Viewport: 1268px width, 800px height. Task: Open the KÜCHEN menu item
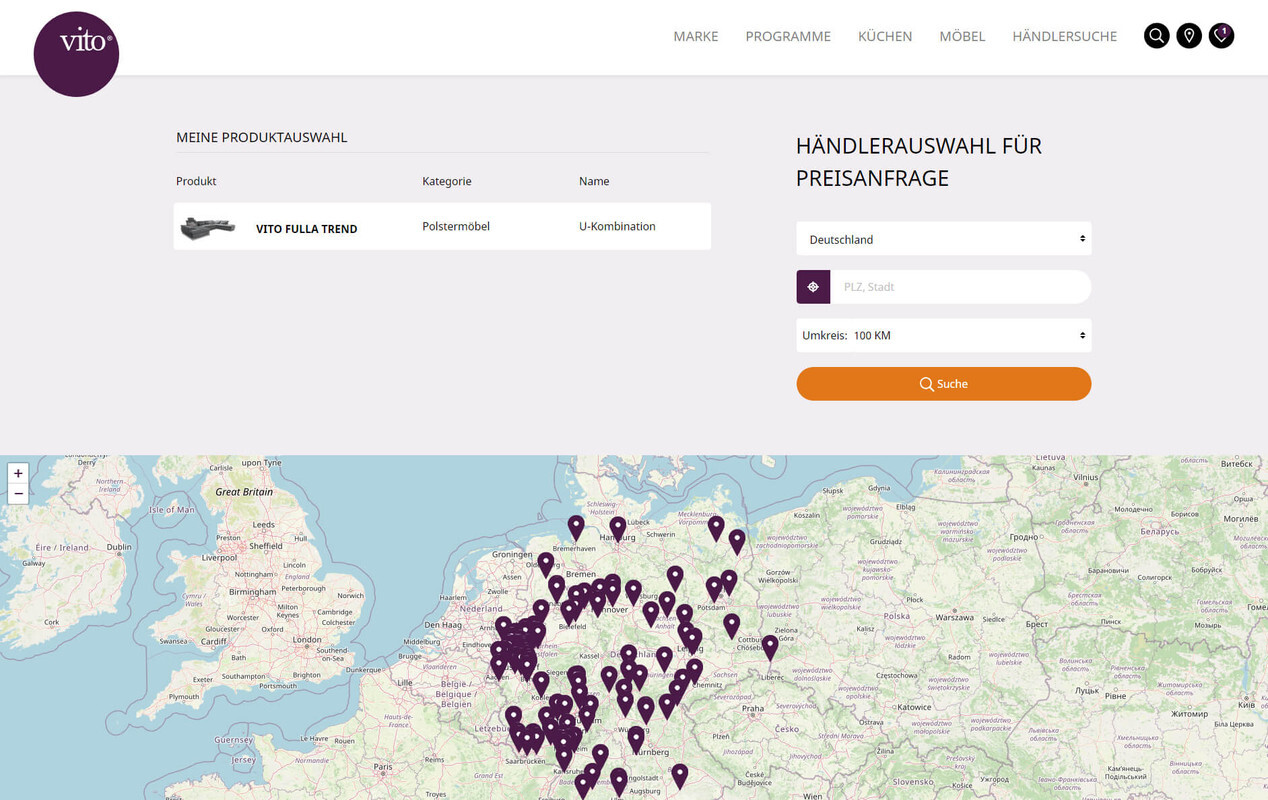click(884, 36)
